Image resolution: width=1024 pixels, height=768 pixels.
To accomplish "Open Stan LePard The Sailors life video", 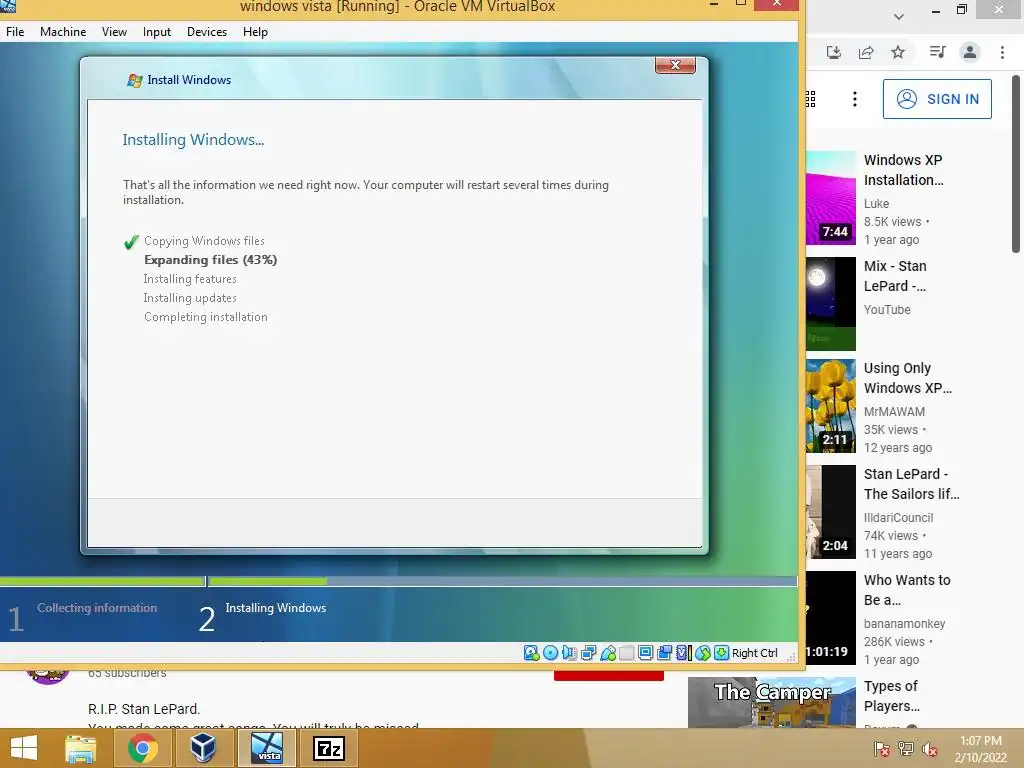I will (x=912, y=484).
